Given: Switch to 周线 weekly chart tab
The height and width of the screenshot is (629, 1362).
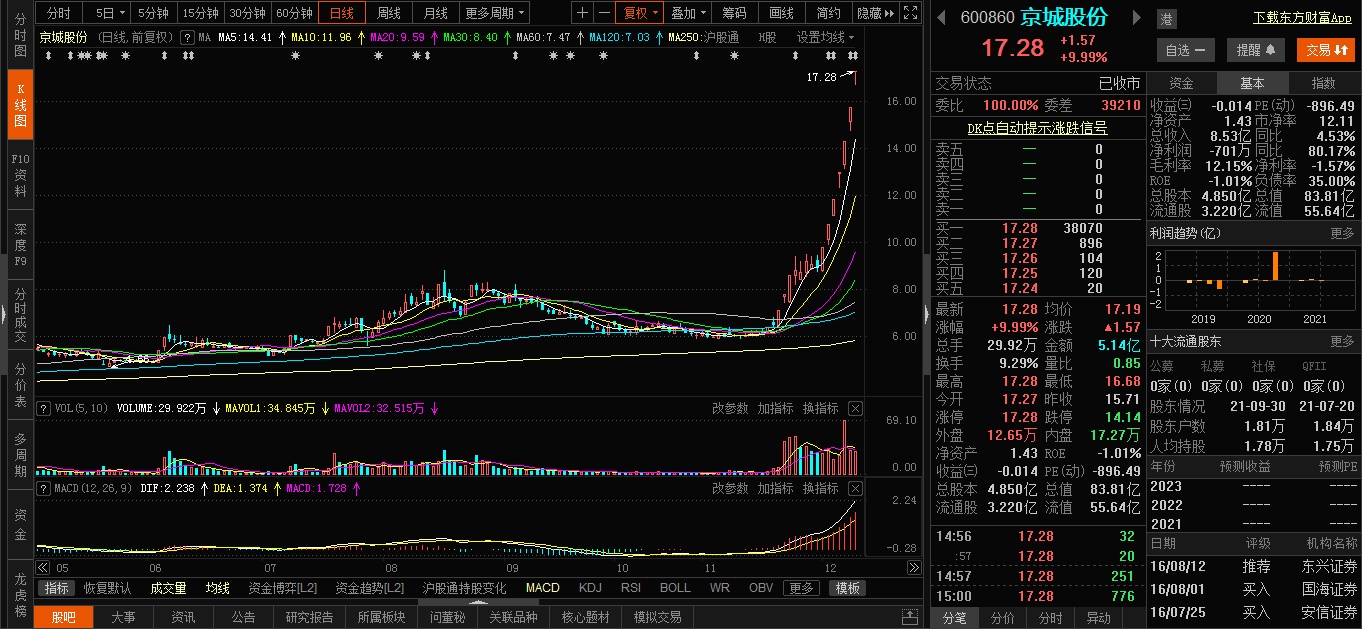Looking at the screenshot, I should pos(388,13).
